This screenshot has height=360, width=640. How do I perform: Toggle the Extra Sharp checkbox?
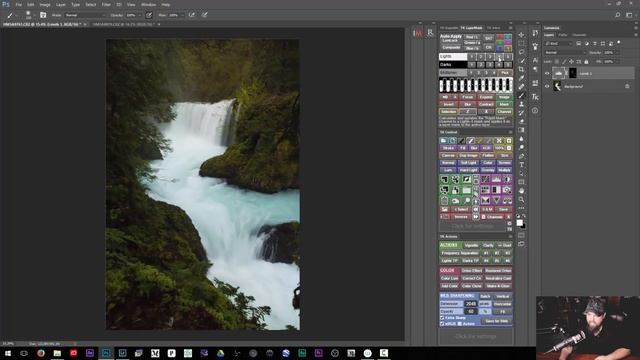442,318
